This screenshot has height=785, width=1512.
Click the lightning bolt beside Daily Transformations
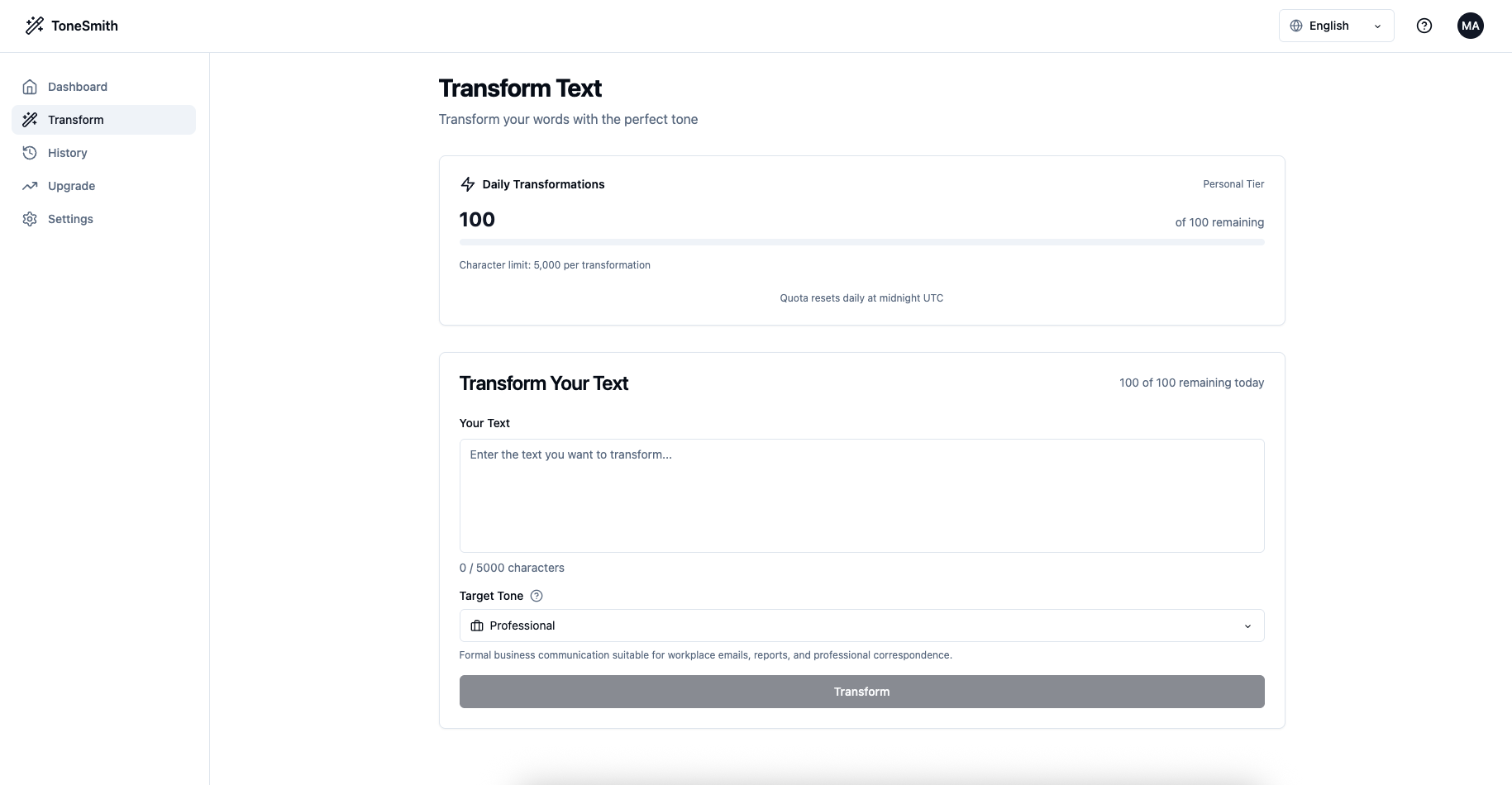[467, 184]
